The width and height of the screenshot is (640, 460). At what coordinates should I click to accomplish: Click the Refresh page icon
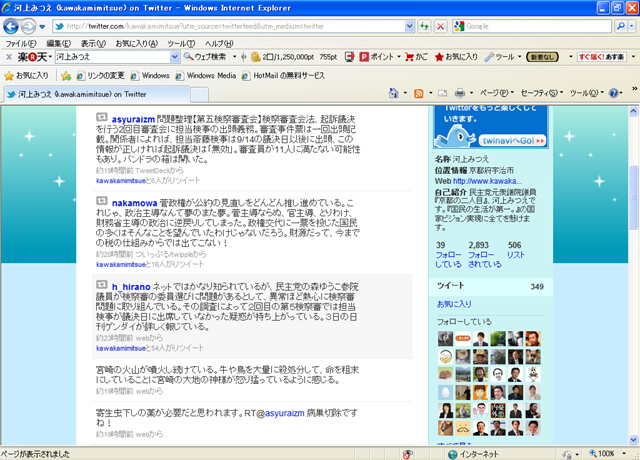pyautogui.click(x=424, y=26)
